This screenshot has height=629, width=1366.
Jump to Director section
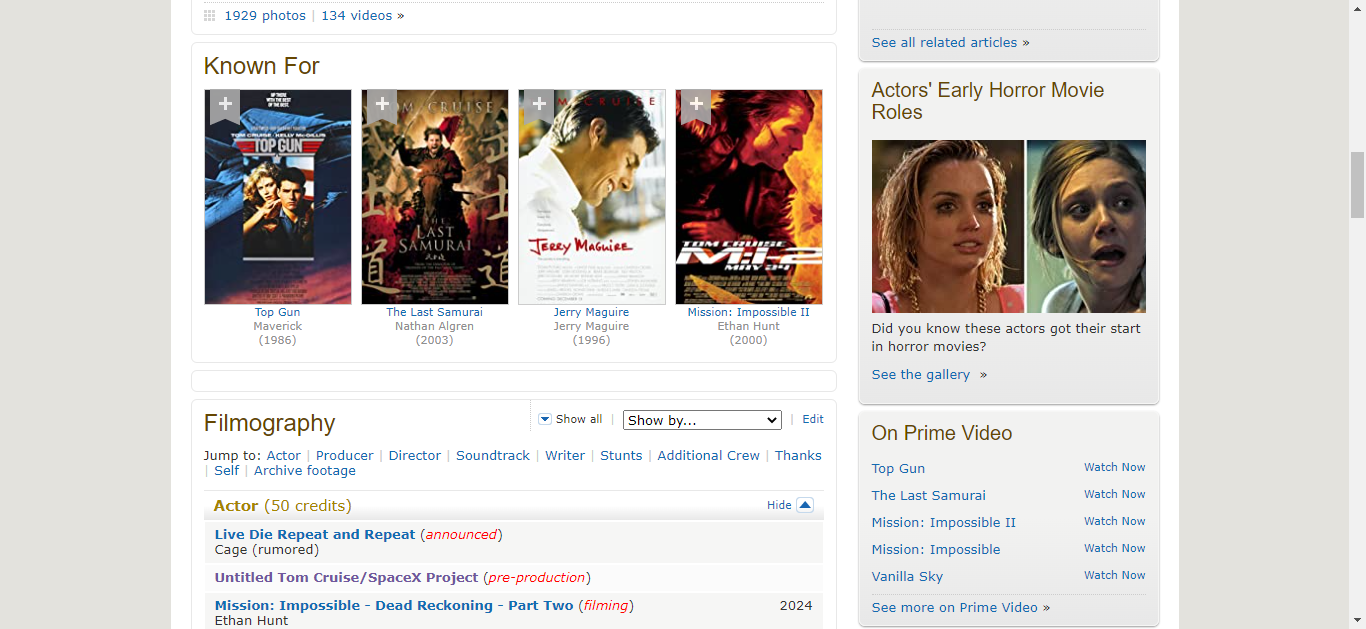(x=415, y=456)
